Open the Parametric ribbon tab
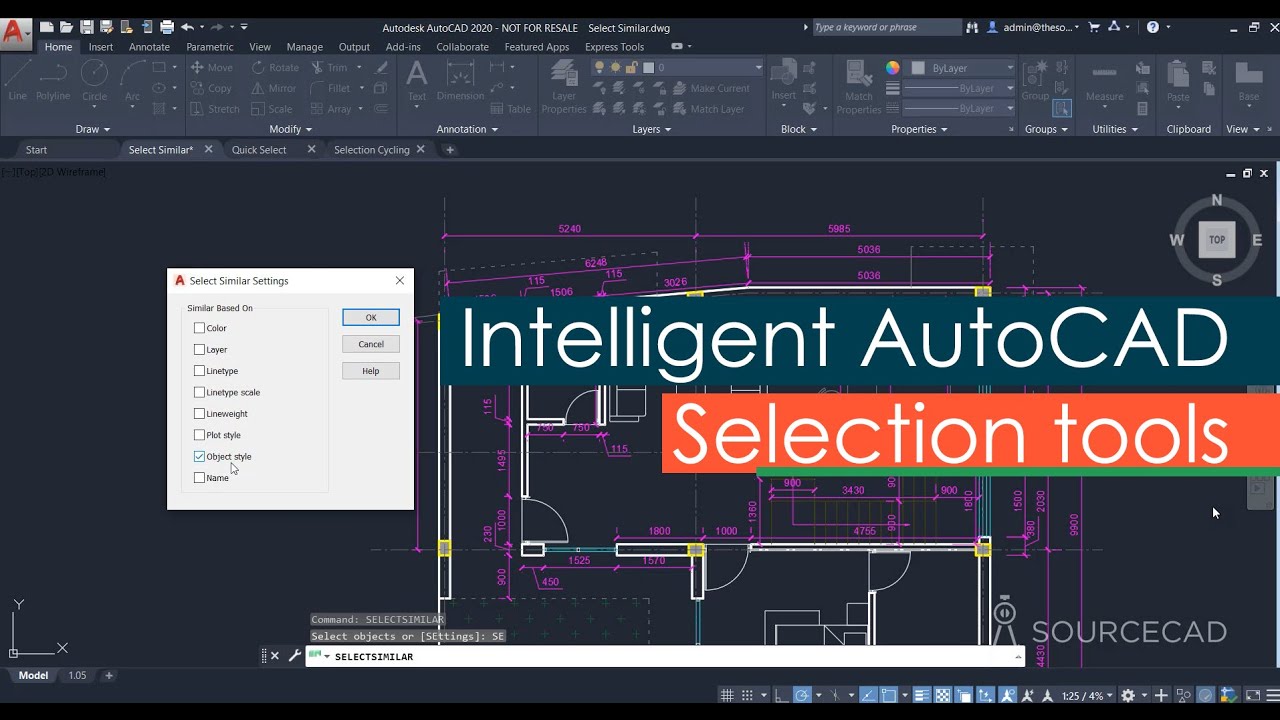 click(x=210, y=47)
